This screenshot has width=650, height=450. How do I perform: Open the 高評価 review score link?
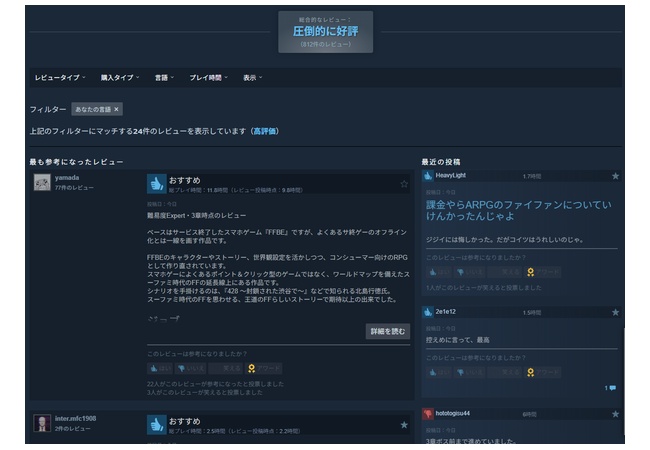(264, 131)
